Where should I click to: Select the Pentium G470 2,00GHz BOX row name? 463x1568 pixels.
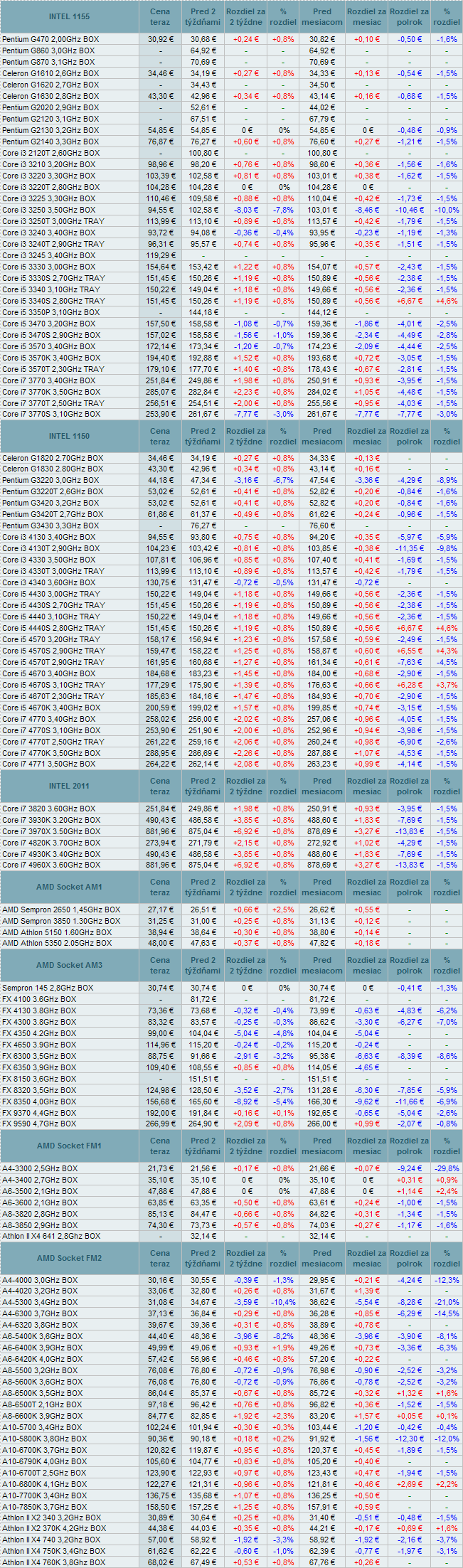(x=51, y=39)
